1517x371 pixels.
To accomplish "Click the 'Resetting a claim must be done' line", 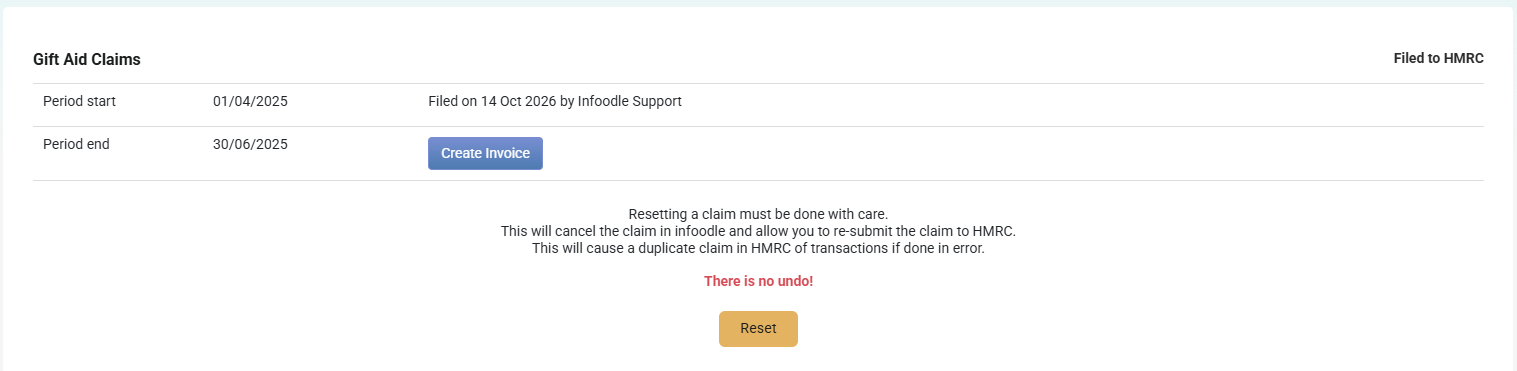I will click(x=758, y=214).
